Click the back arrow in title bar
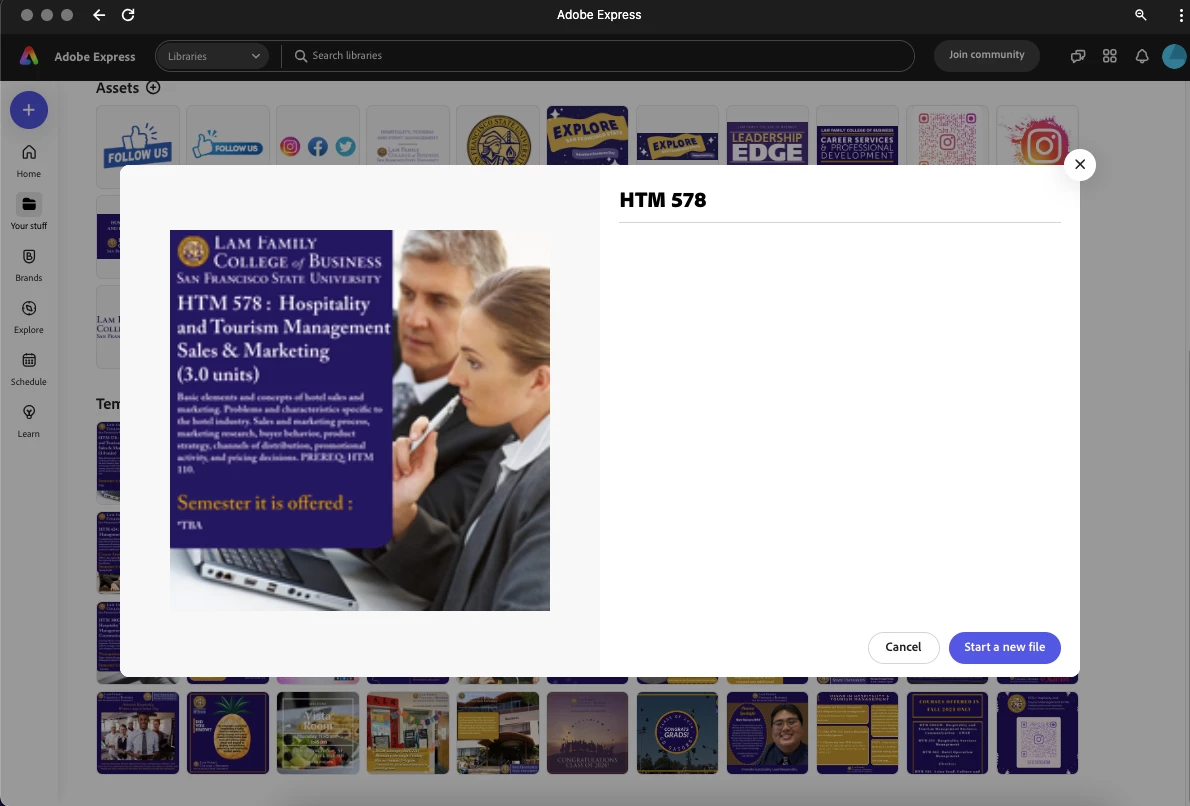 coord(99,14)
